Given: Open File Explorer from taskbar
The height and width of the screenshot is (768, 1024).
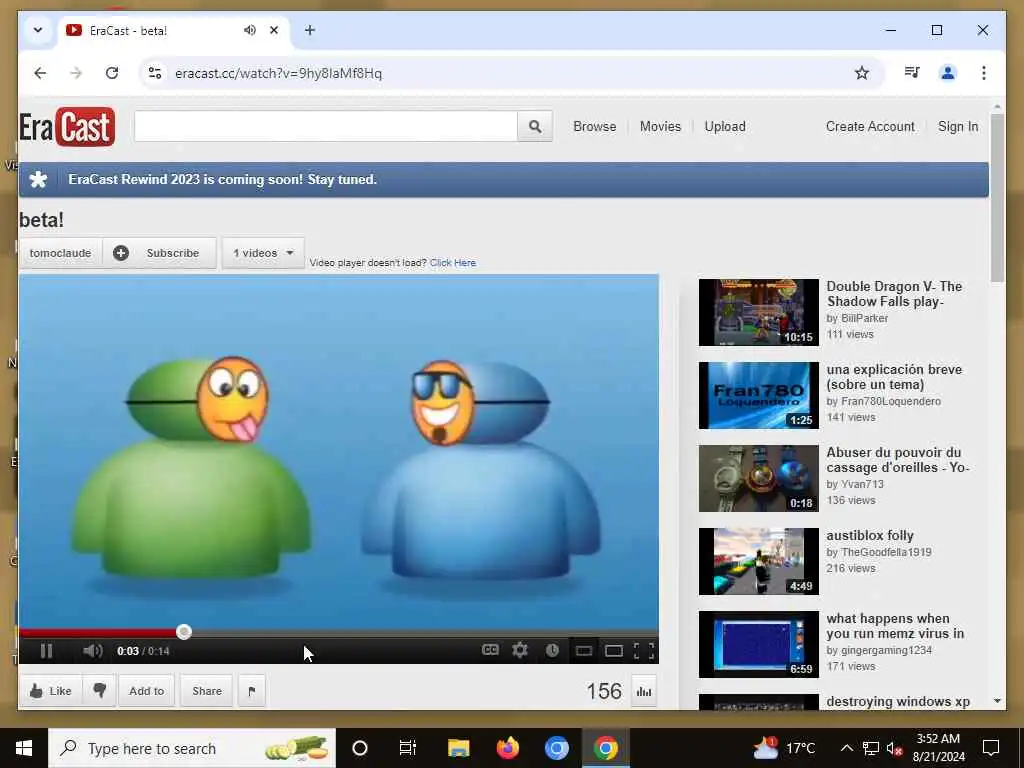Looking at the screenshot, I should 458,748.
